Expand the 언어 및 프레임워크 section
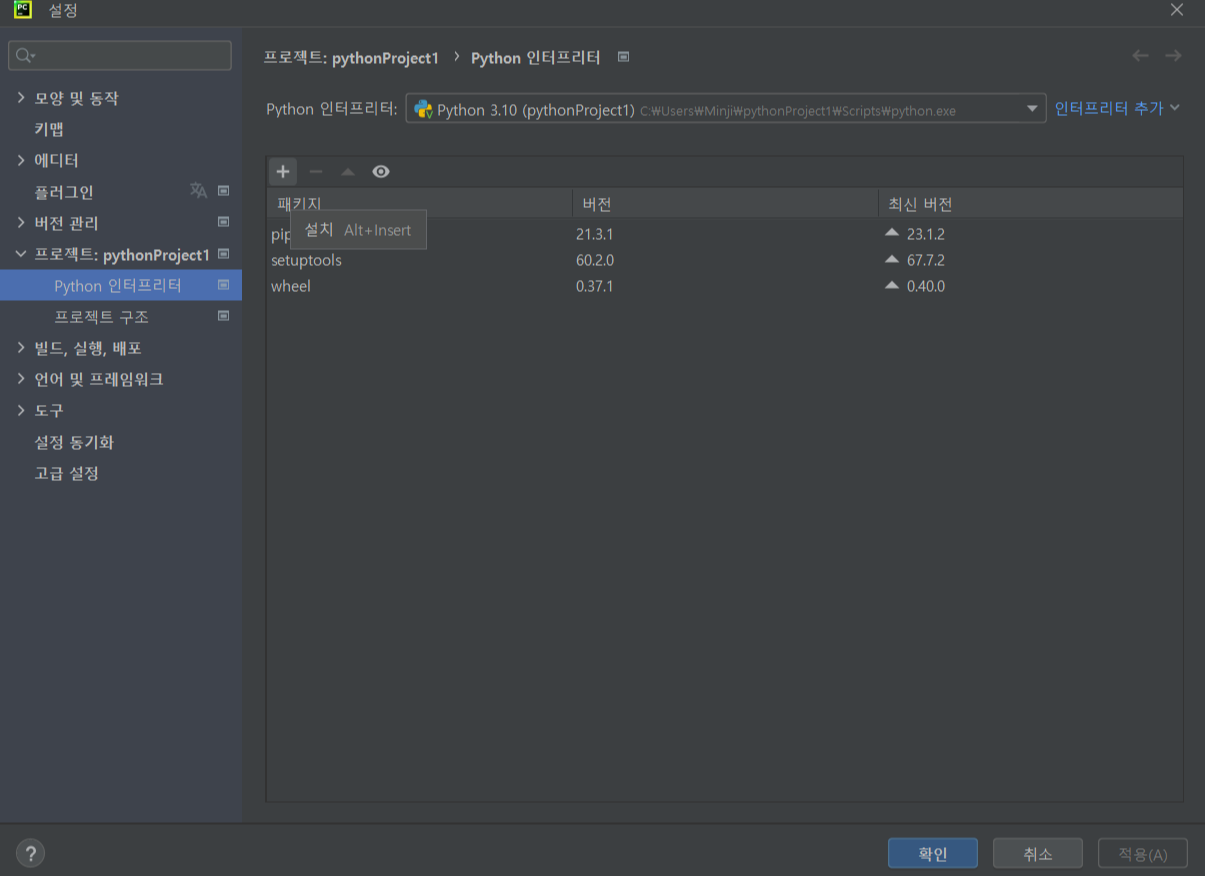Screen dimensions: 1205x876 21,379
